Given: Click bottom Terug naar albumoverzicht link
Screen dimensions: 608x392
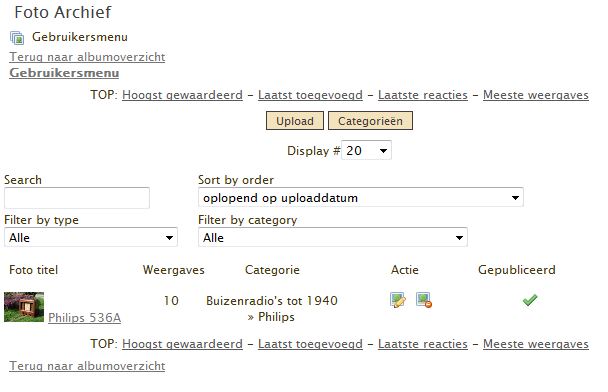Looking at the screenshot, I should point(87,366).
